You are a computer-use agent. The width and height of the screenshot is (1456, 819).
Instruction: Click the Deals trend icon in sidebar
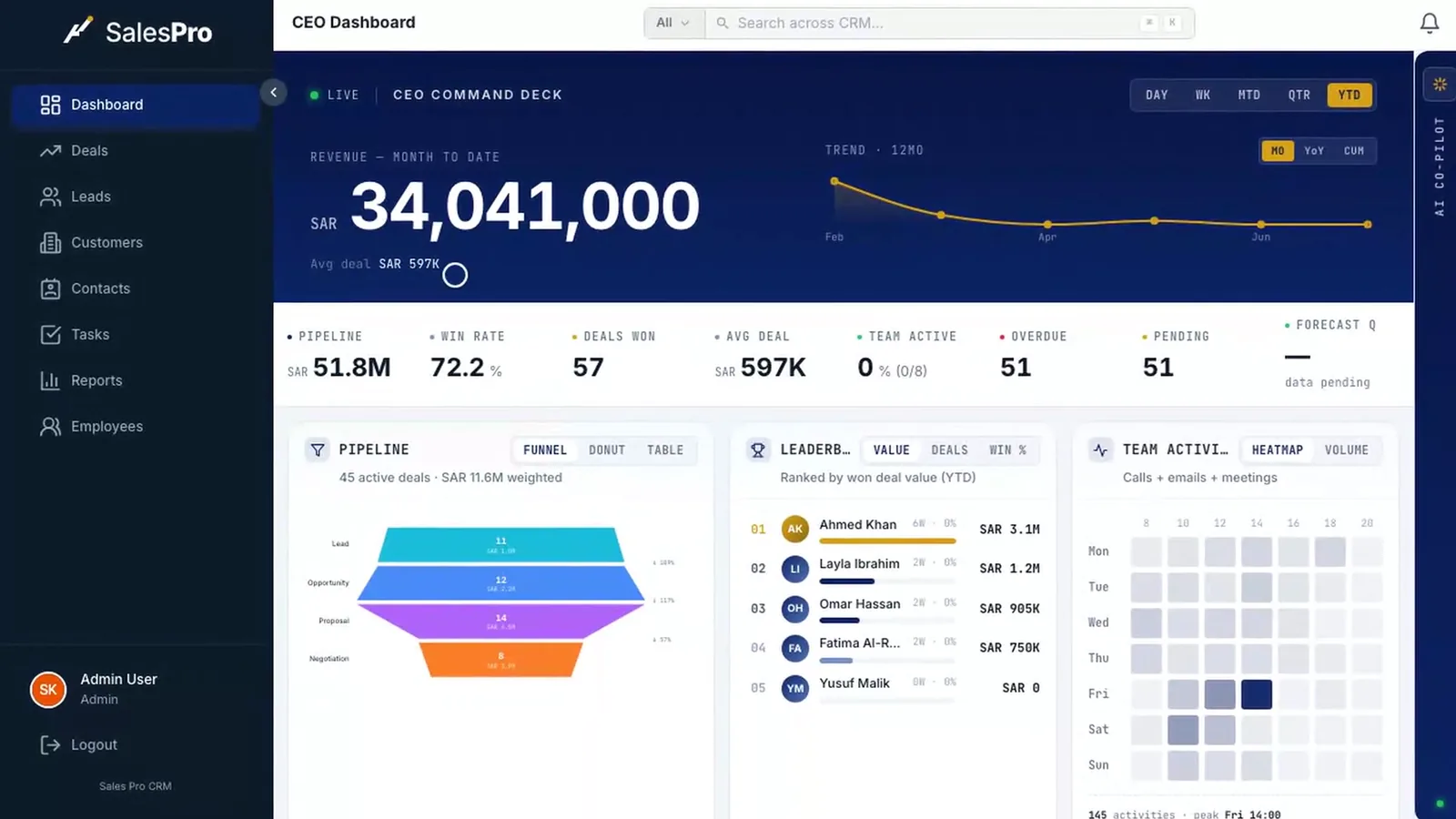pyautogui.click(x=50, y=151)
